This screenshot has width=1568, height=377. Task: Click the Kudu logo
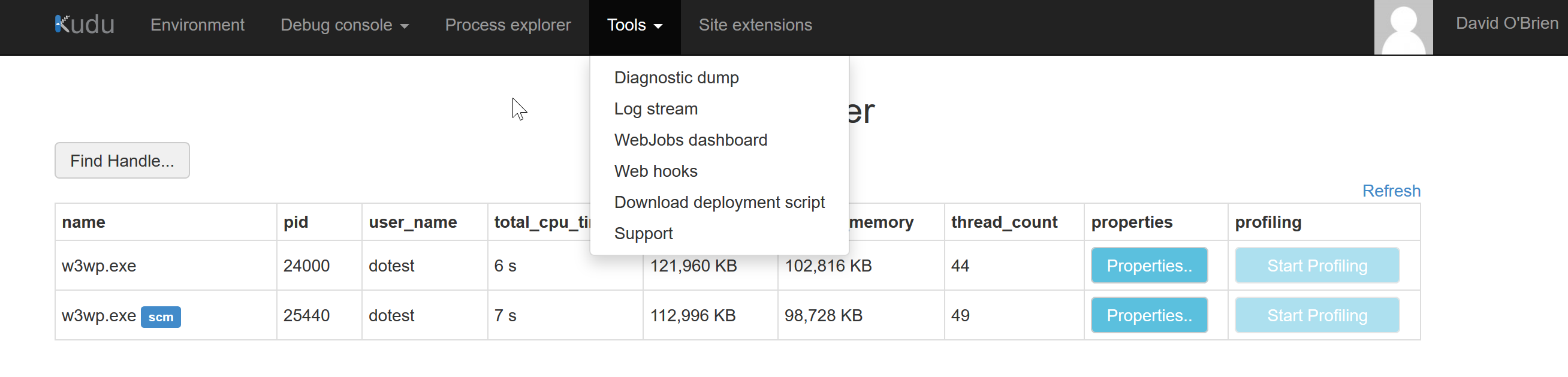click(85, 25)
